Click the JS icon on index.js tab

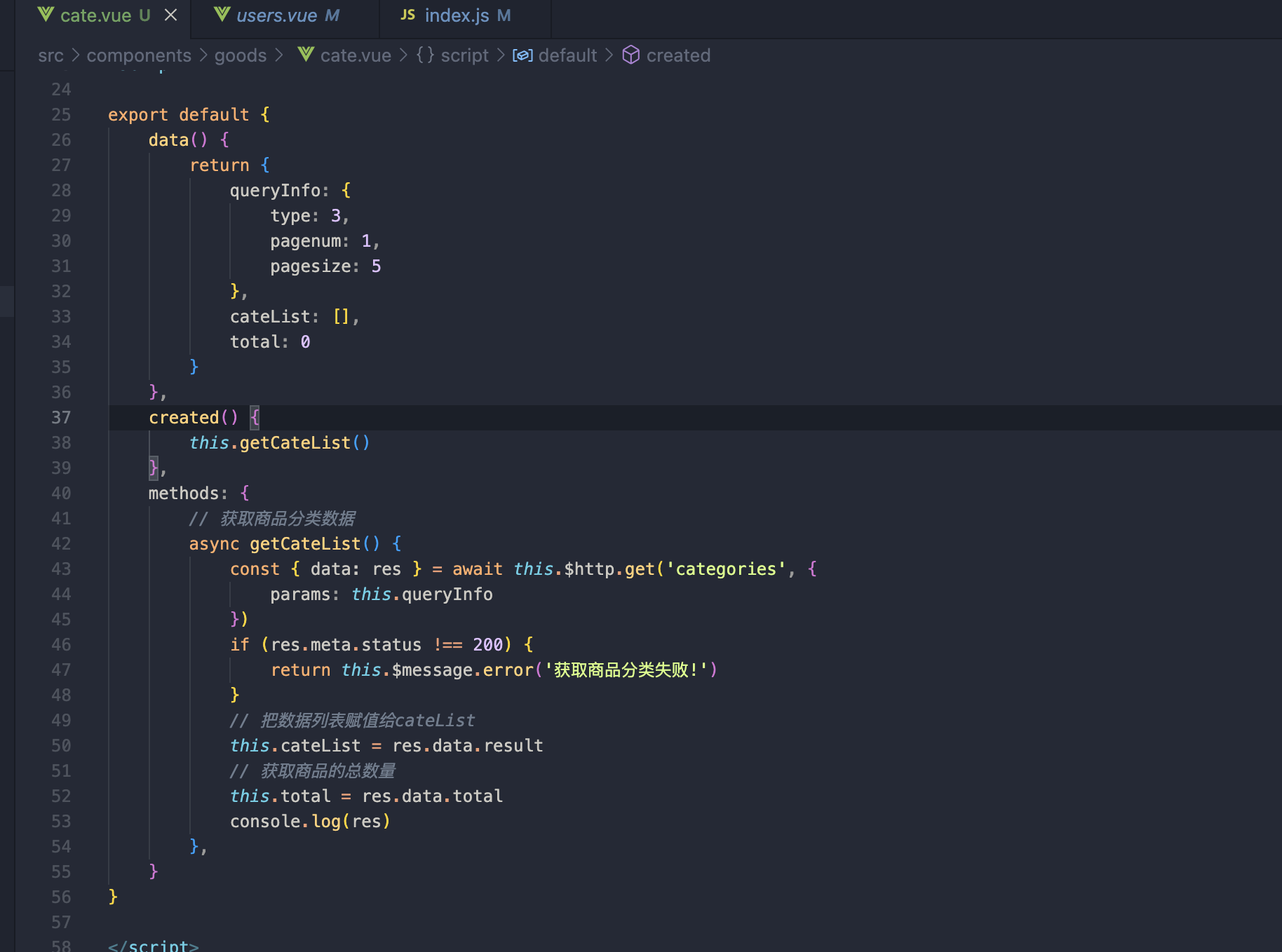click(x=408, y=15)
